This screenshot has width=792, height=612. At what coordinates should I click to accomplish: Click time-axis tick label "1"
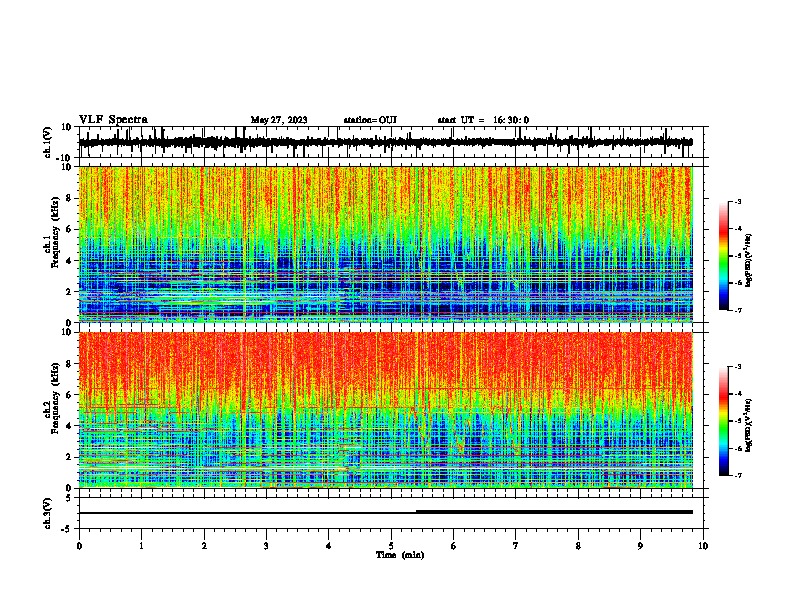pos(141,546)
